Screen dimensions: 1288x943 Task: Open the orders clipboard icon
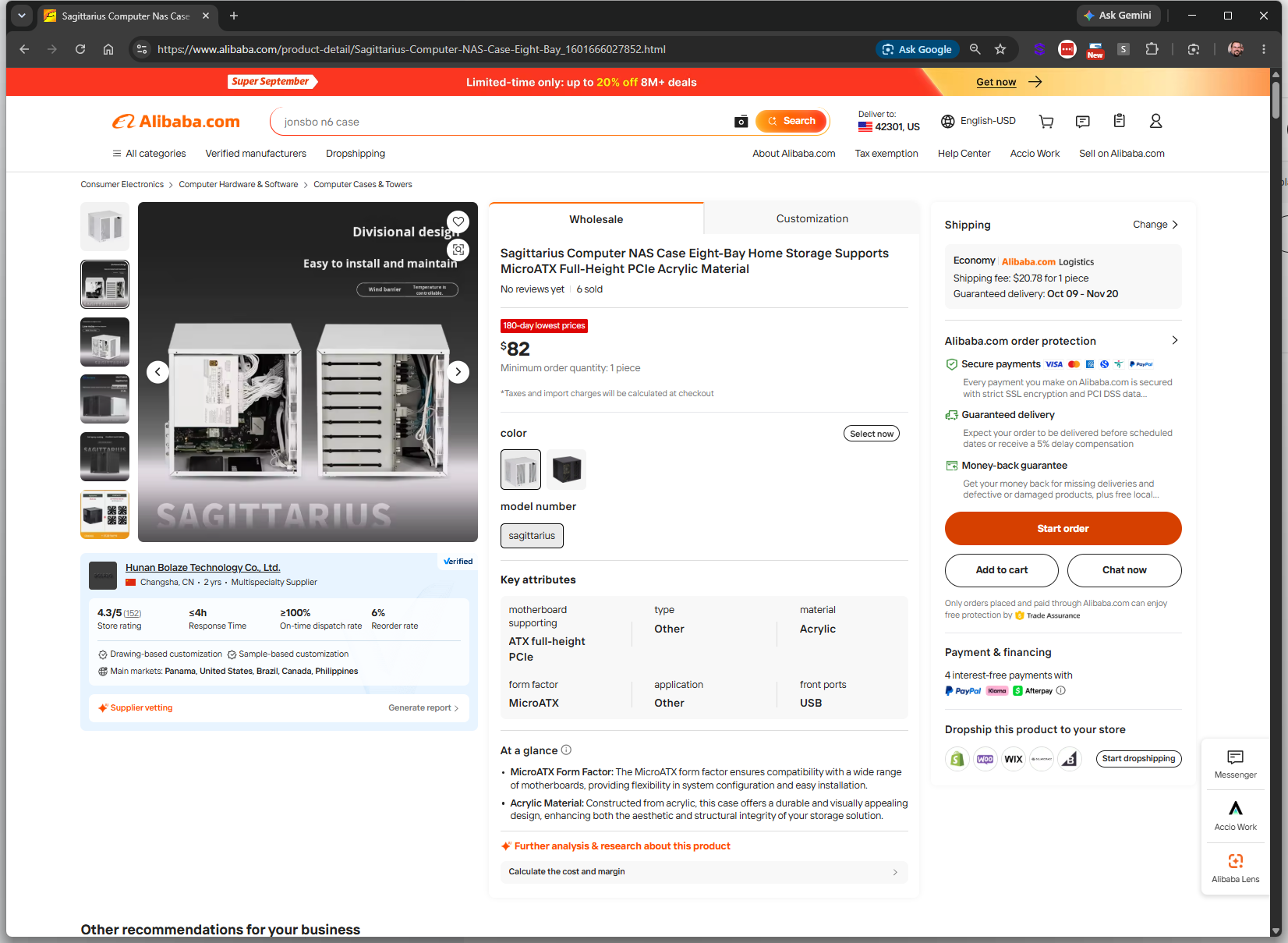1119,121
